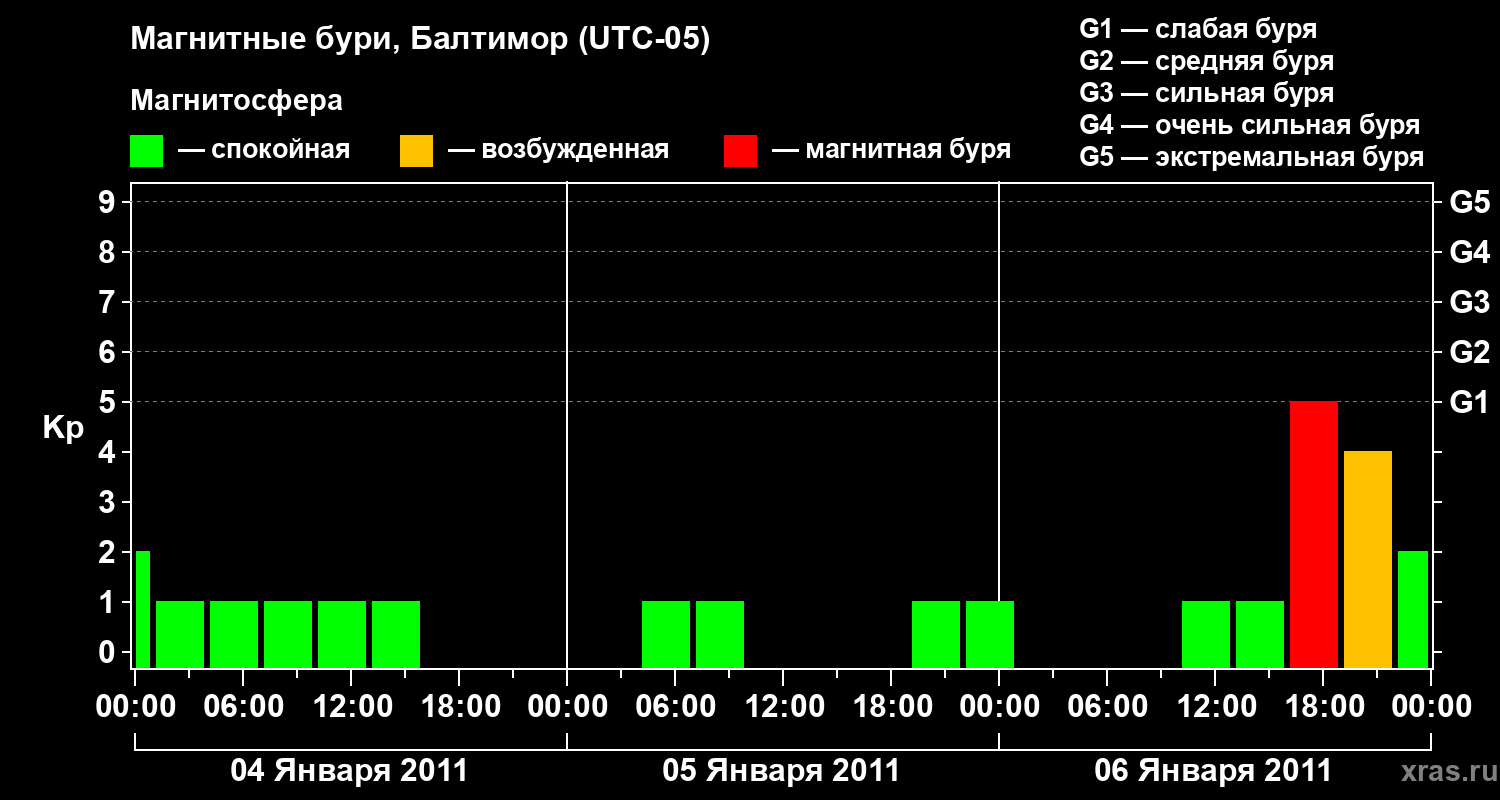
Task: Click the last green Kp 2 bar on 06 January
Action: pos(1413,609)
